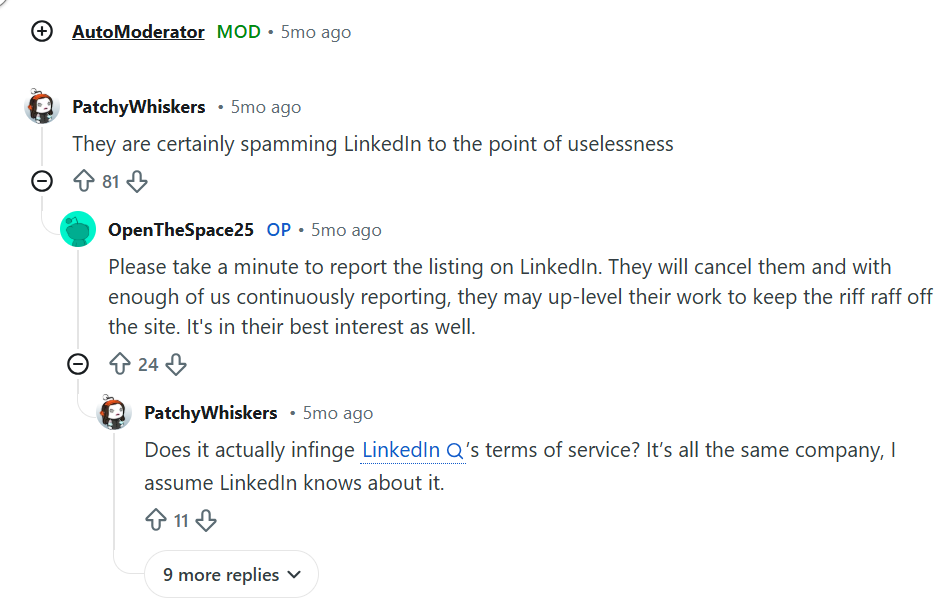Click the 5mo ago timestamp beside OpenTheSpace25
The width and height of the screenshot is (952, 612).
(346, 230)
